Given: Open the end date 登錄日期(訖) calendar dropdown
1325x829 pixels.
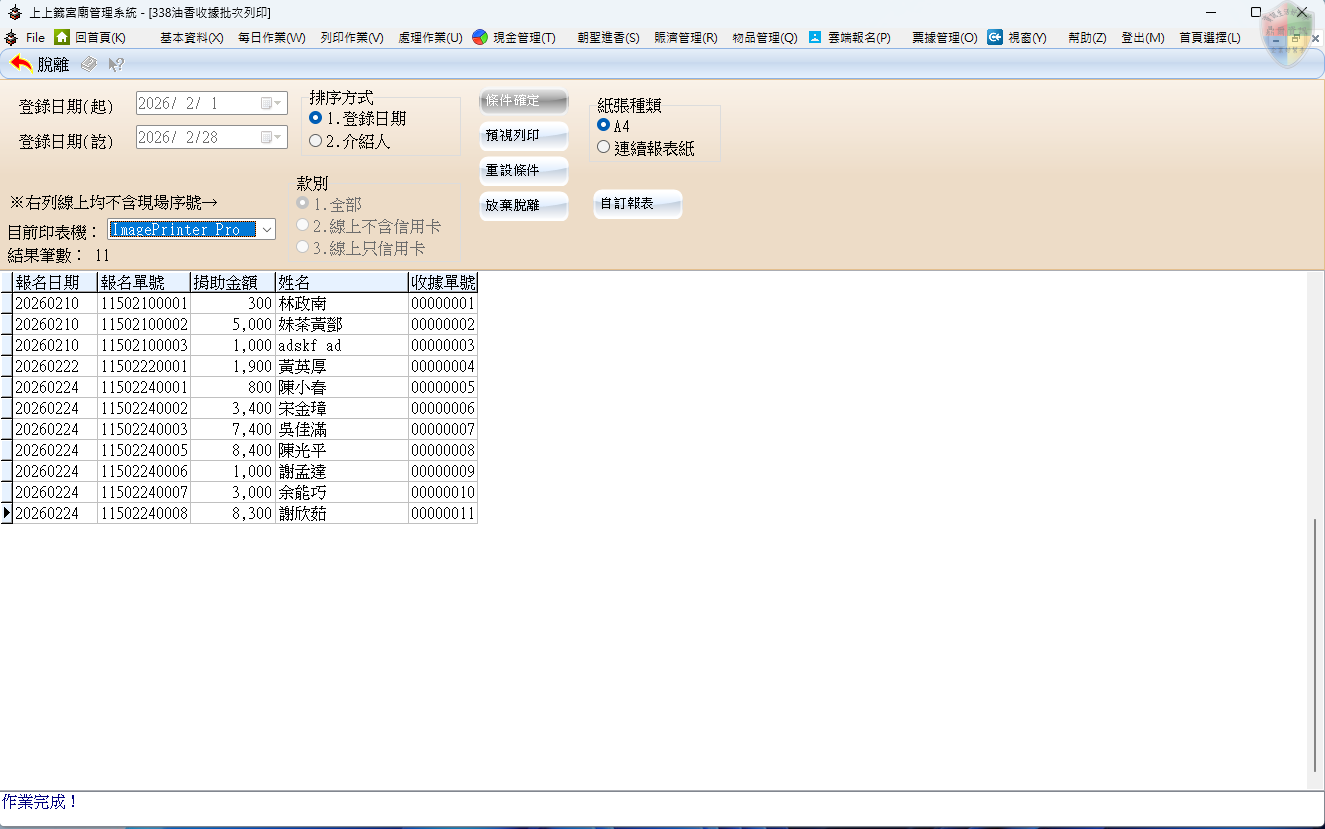Looking at the screenshot, I should [271, 138].
